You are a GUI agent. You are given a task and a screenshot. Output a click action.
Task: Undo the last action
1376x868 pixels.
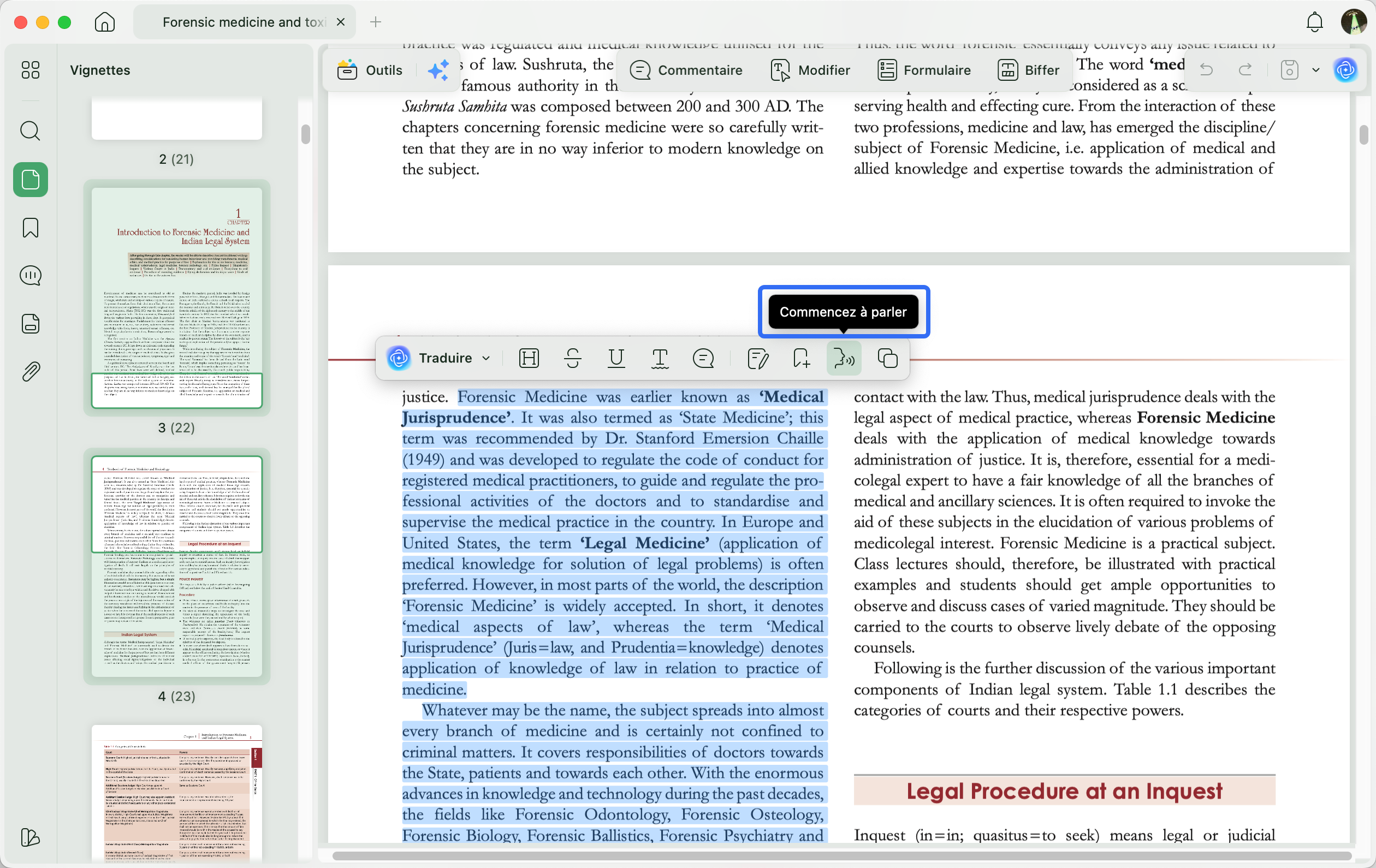pos(1206,70)
